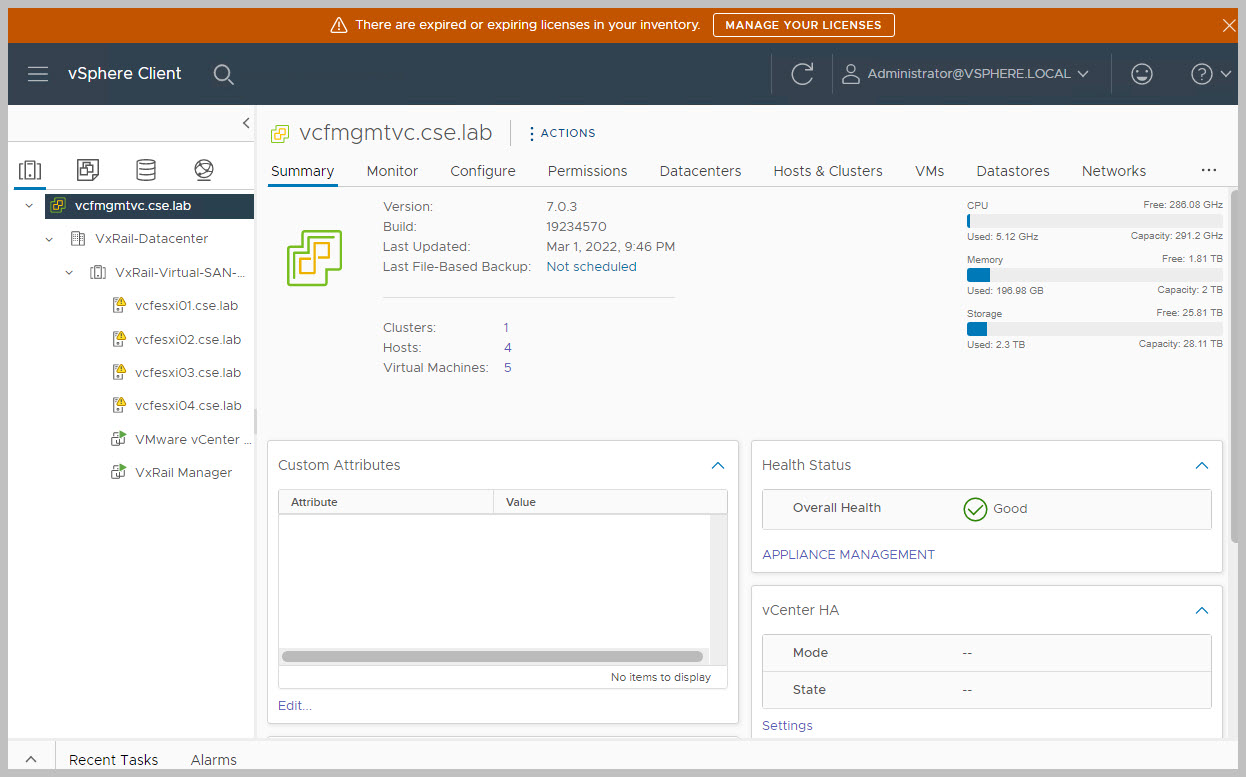Viewport: 1246px width, 777px height.
Task: Collapse the left navigation sidebar
Action: pyautogui.click(x=246, y=123)
